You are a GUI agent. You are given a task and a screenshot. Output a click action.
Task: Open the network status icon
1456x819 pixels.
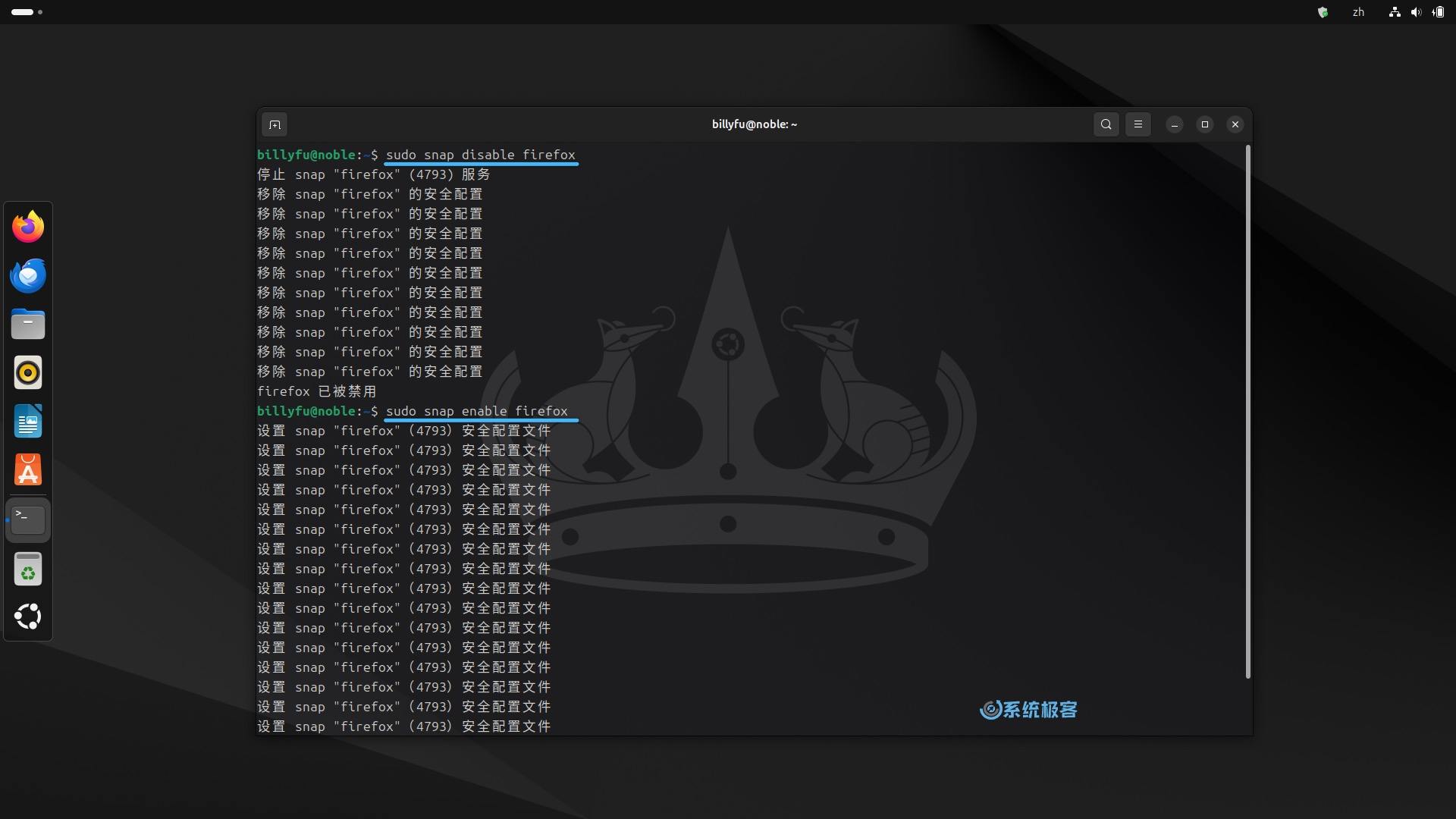coord(1395,12)
